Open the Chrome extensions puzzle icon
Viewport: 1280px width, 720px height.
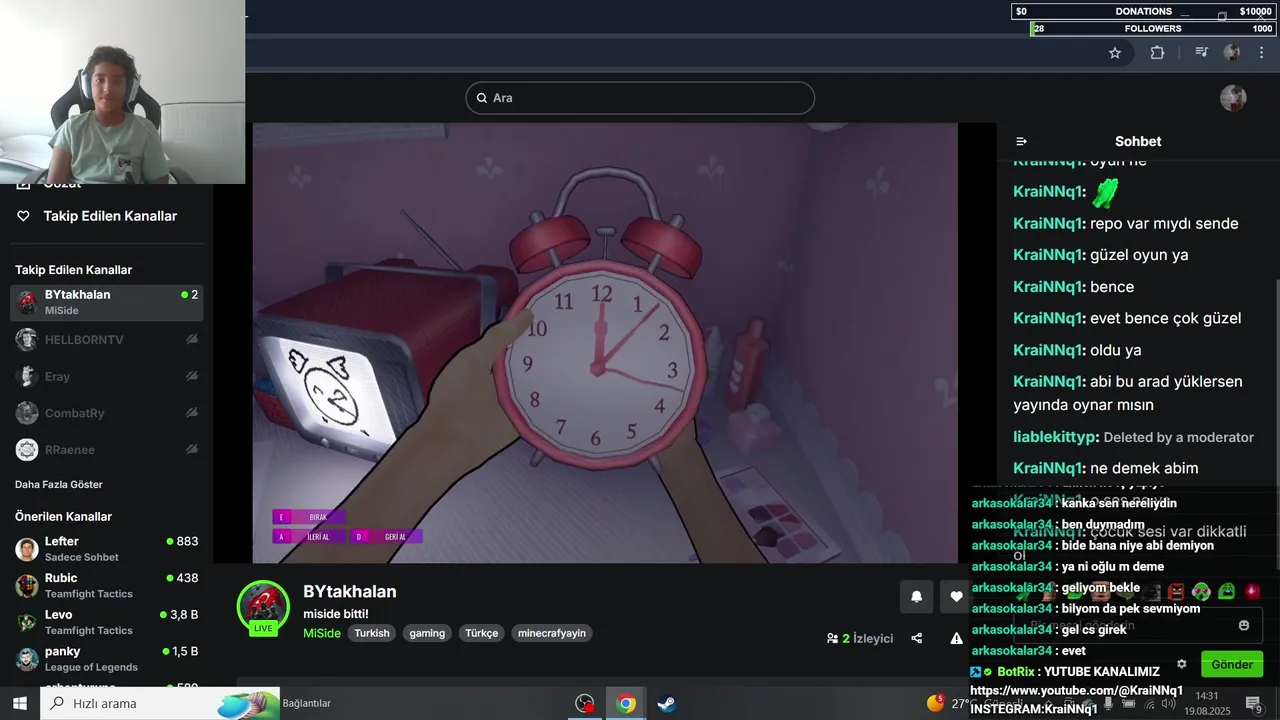(x=1157, y=53)
